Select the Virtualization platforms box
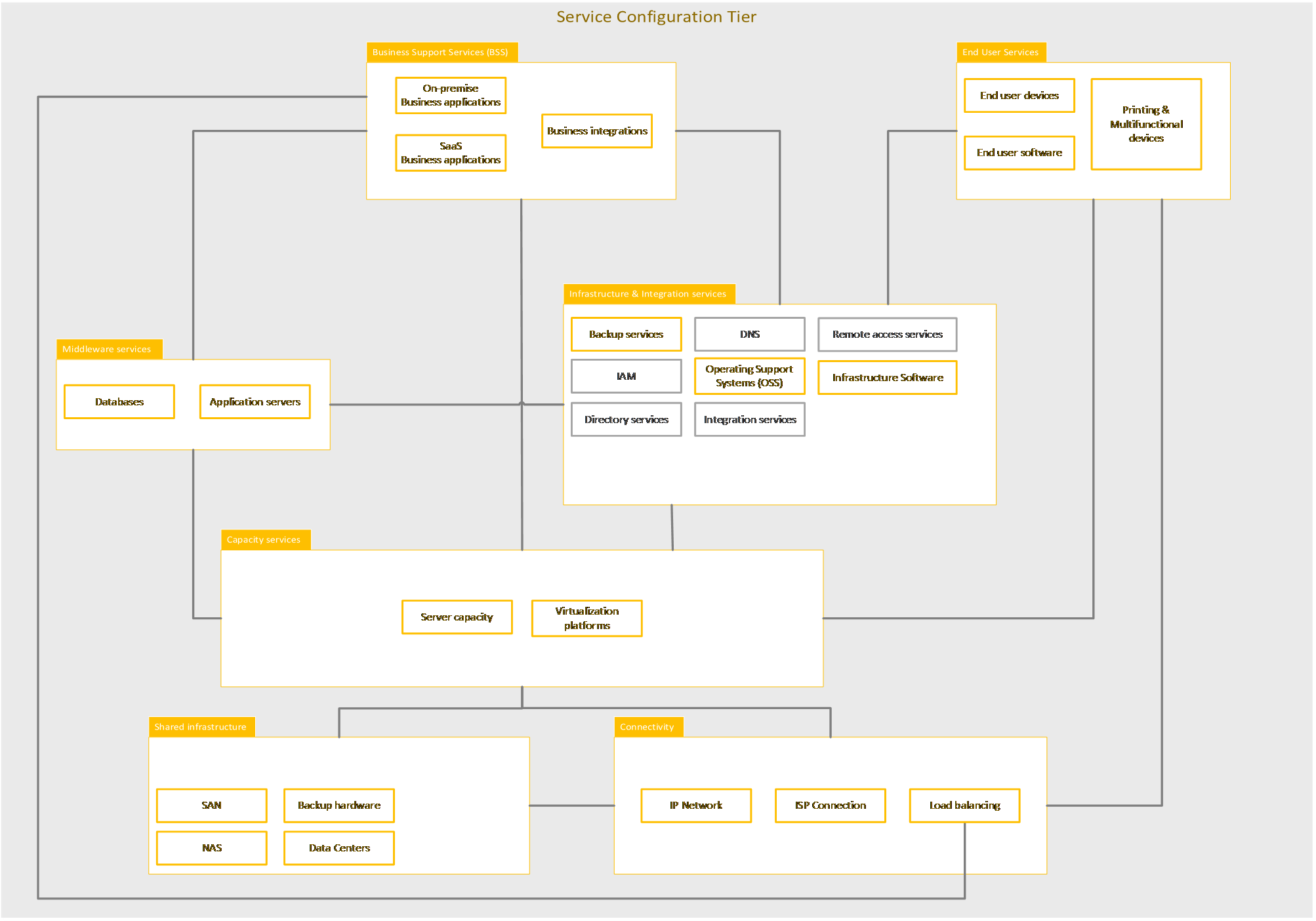Screen dimensions: 1316x921 pyautogui.click(x=586, y=617)
